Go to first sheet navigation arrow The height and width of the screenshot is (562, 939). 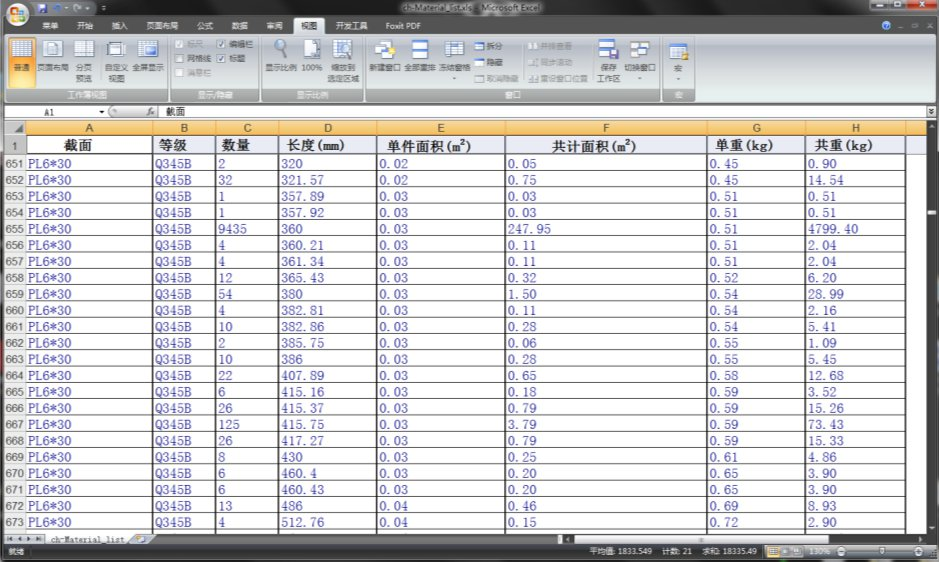point(10,539)
